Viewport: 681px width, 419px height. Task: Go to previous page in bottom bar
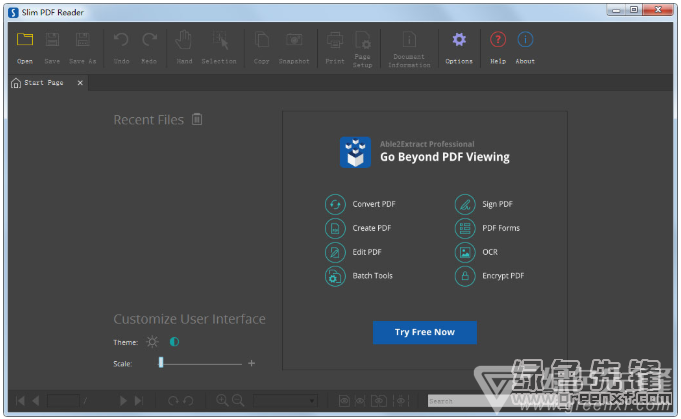pyautogui.click(x=36, y=400)
